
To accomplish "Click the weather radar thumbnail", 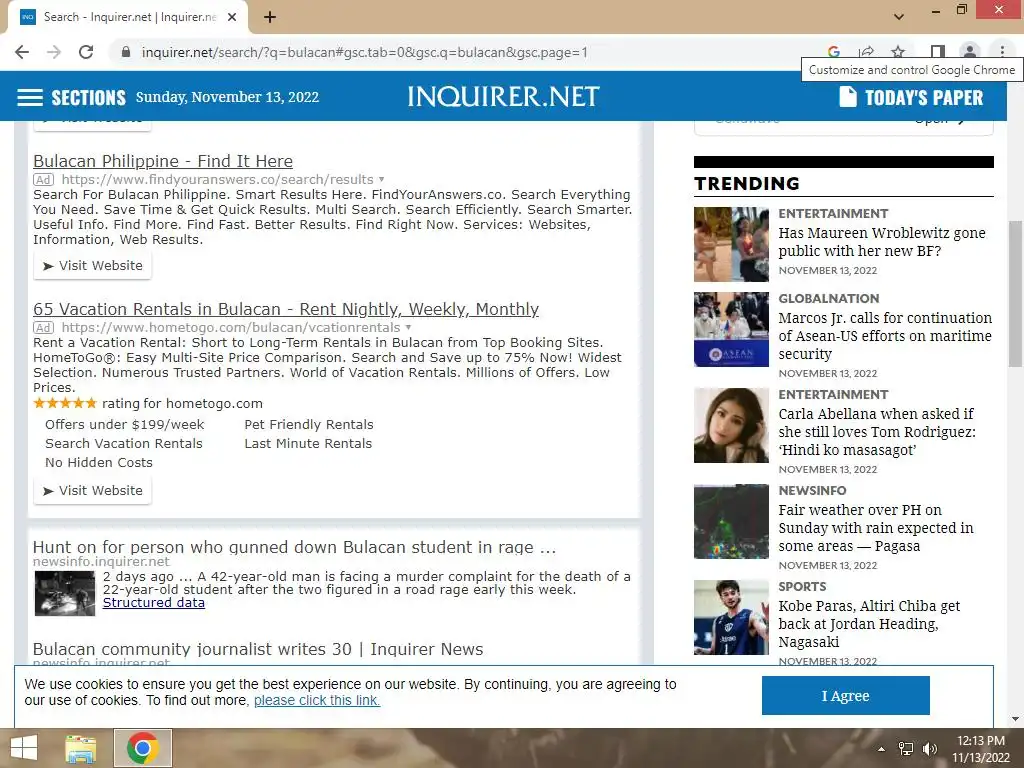I will pos(731,521).
